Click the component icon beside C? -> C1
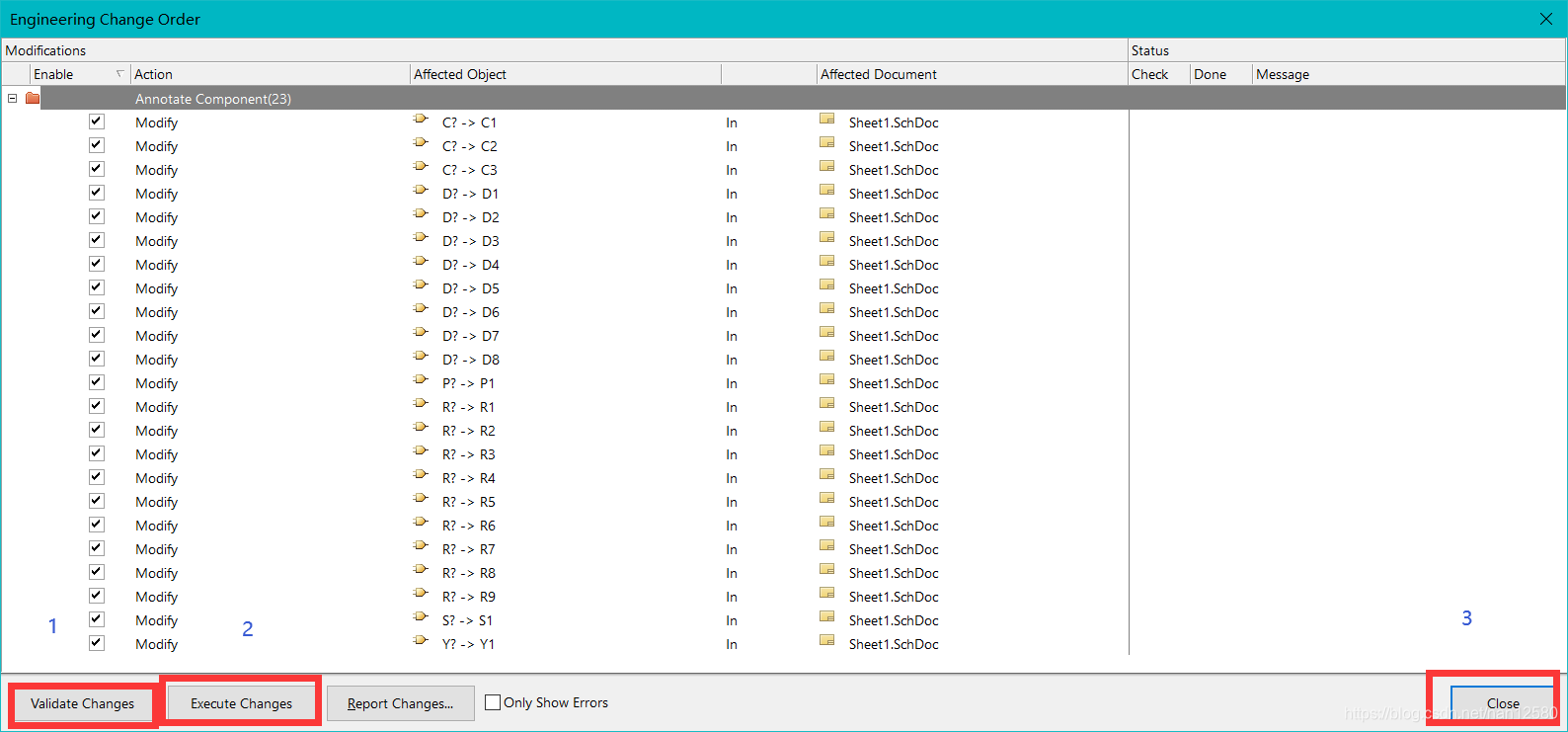Image resolution: width=1568 pixels, height=732 pixels. pyautogui.click(x=421, y=120)
